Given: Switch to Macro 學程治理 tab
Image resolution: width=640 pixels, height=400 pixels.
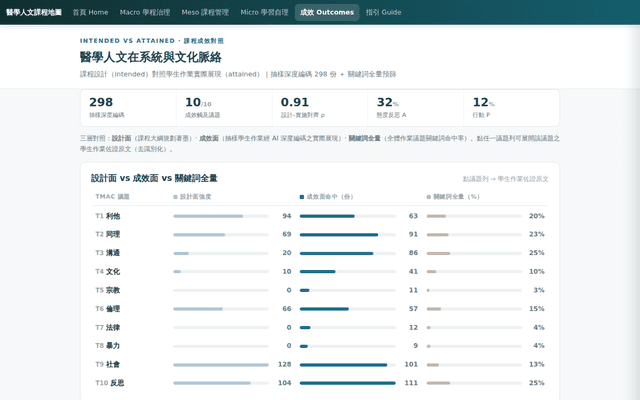Looking at the screenshot, I should [x=145, y=12].
